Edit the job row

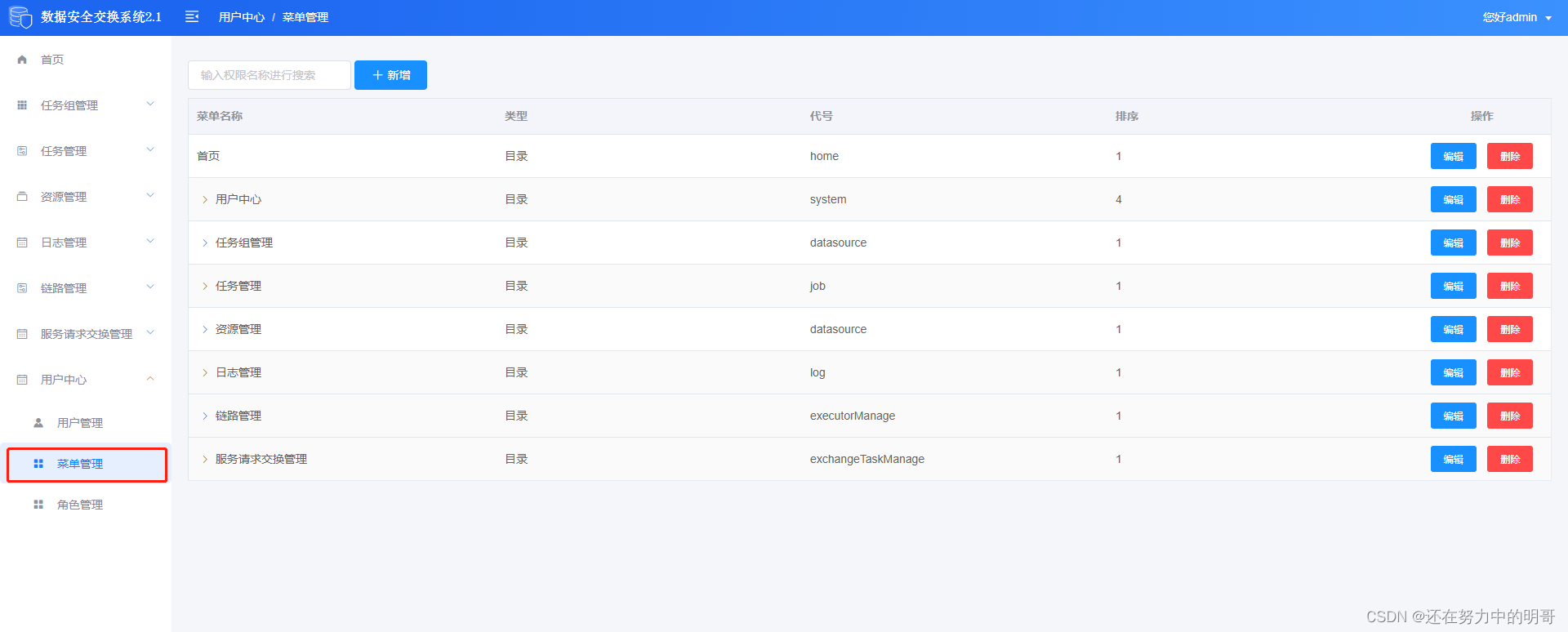(x=1453, y=286)
